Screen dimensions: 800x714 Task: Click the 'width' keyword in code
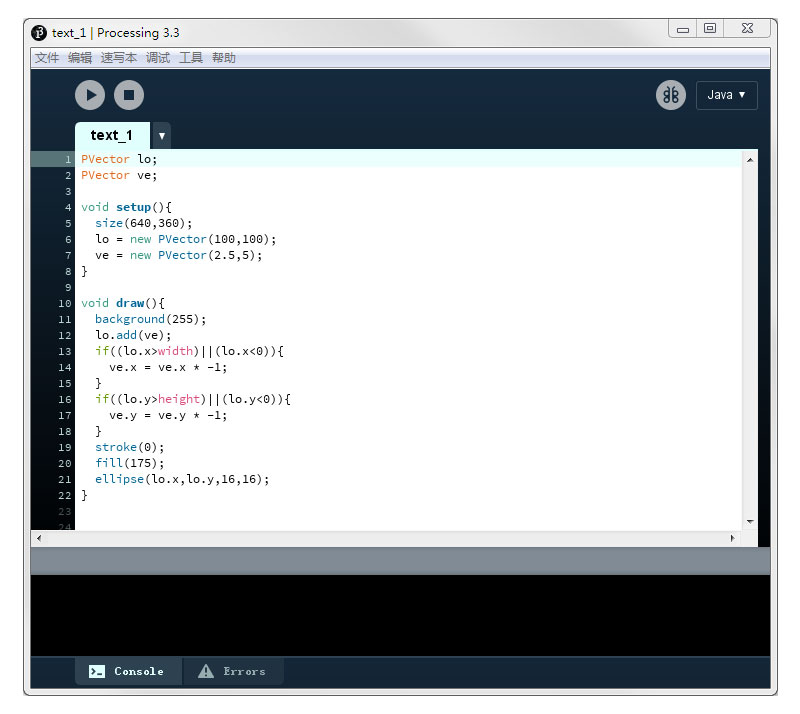click(175, 351)
